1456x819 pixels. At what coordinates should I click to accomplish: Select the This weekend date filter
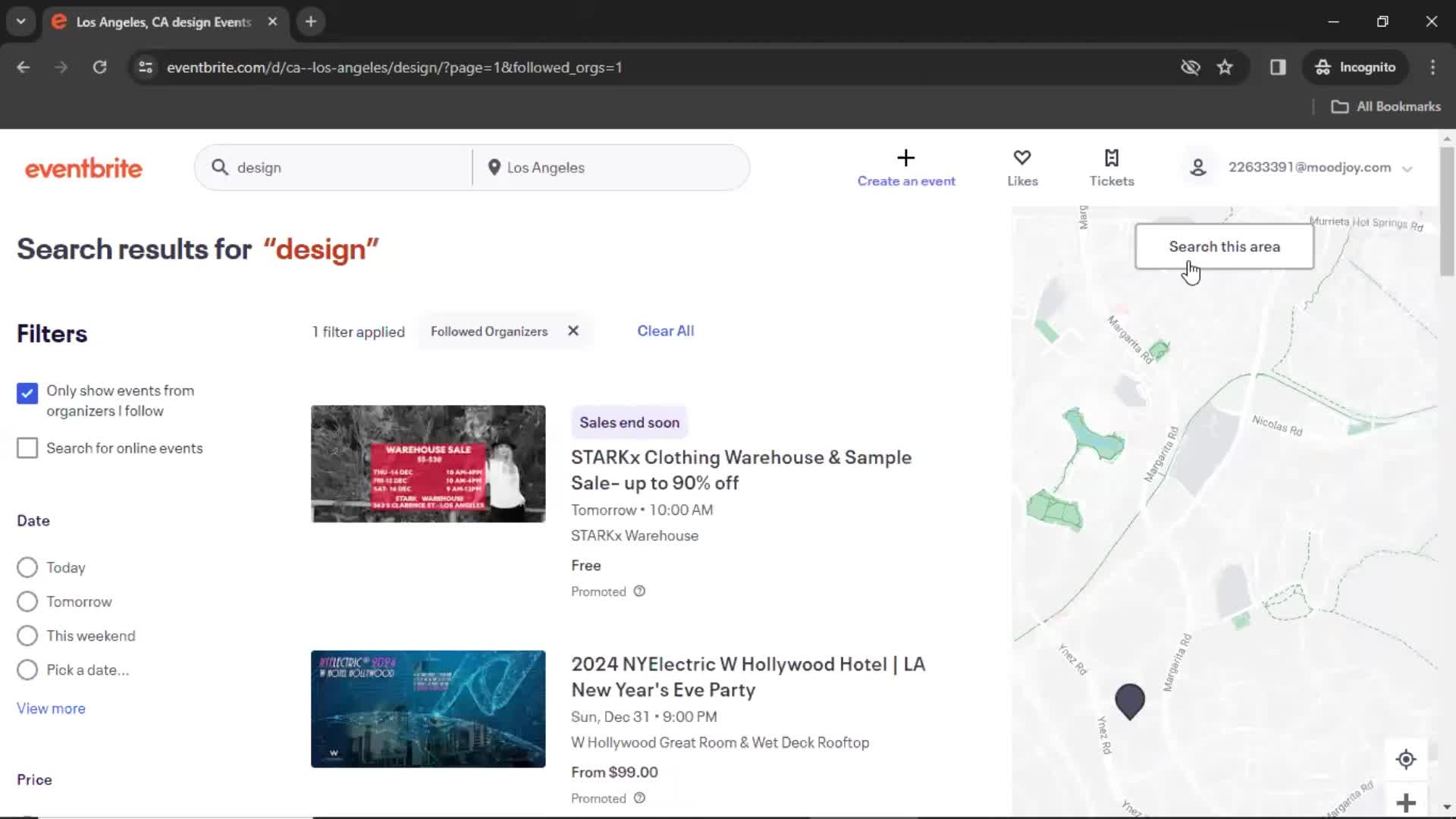point(27,635)
